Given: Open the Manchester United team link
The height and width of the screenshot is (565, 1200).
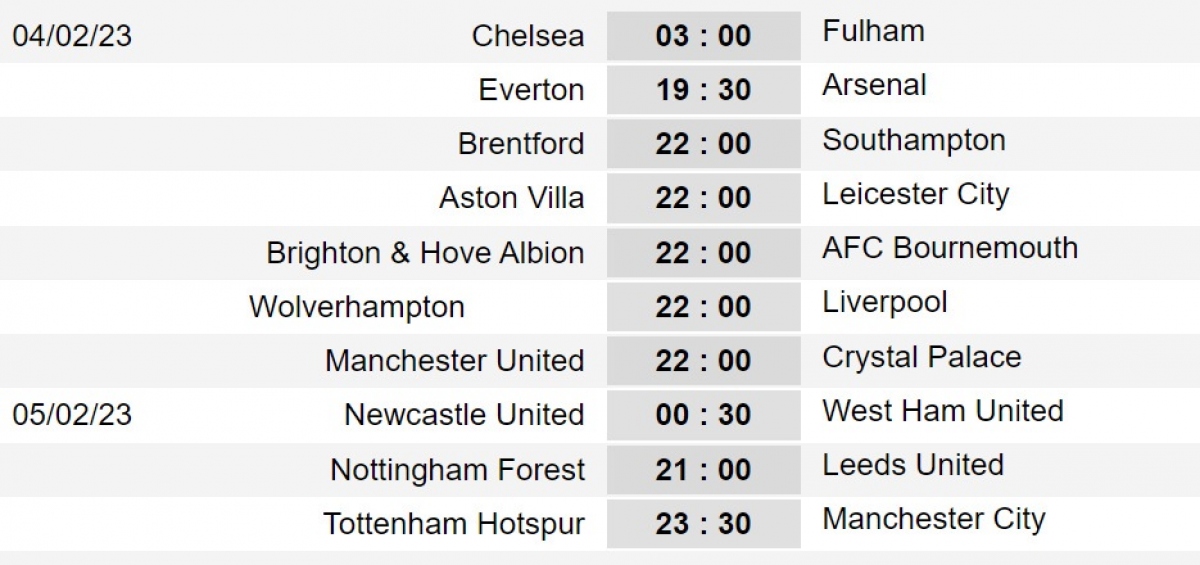Looking at the screenshot, I should (x=454, y=361).
